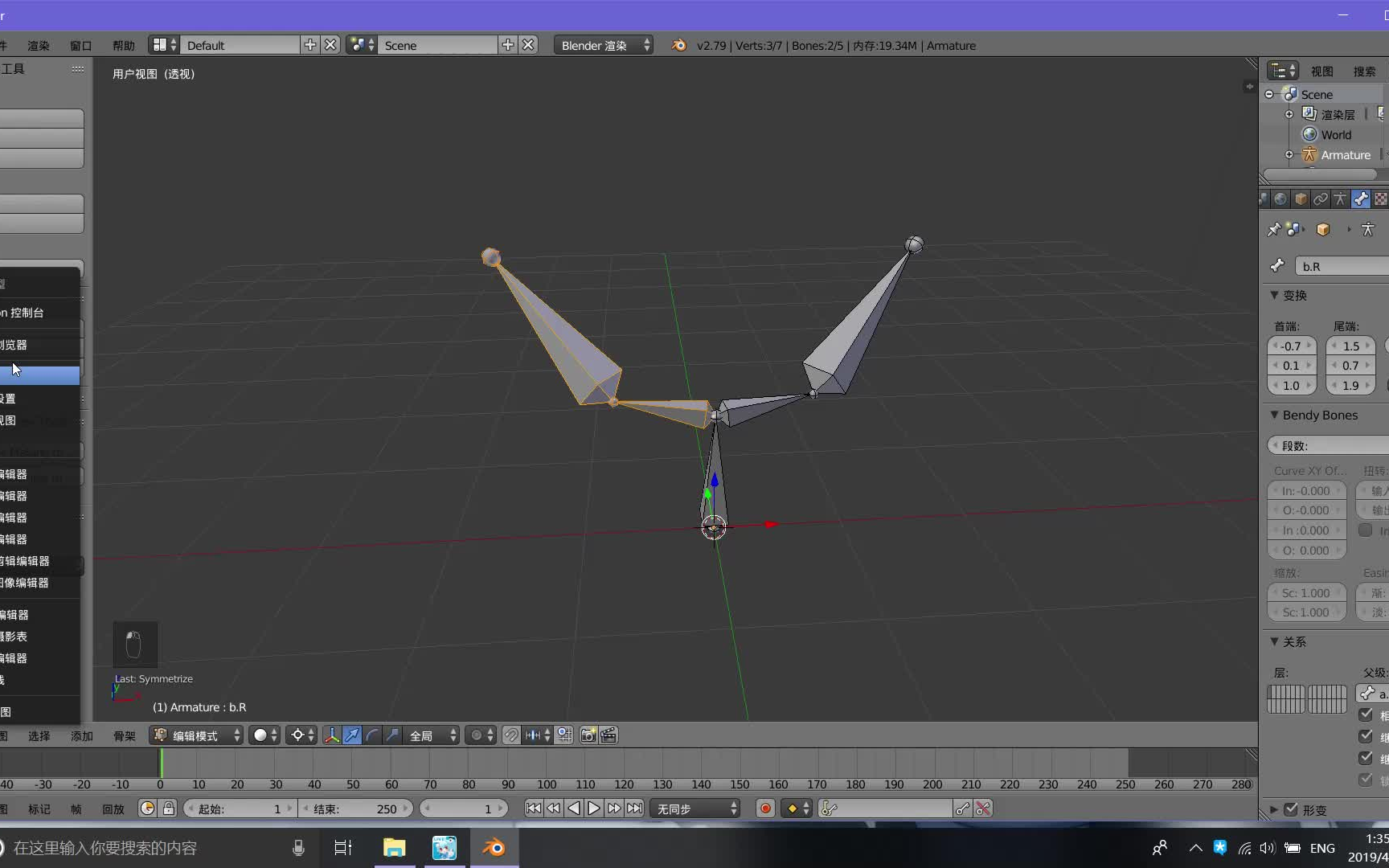Click the translate manipulator arrow icon
The width and height of the screenshot is (1389, 868).
coord(352,735)
